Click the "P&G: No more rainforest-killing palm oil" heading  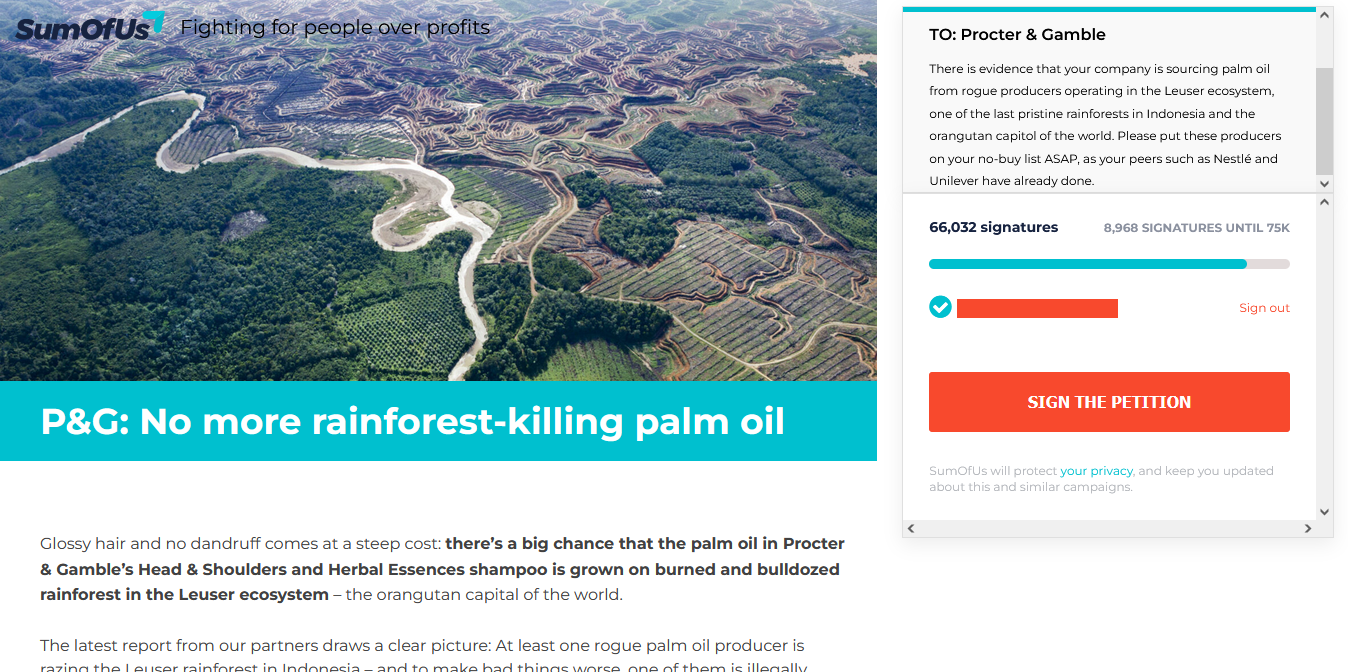tap(412, 422)
